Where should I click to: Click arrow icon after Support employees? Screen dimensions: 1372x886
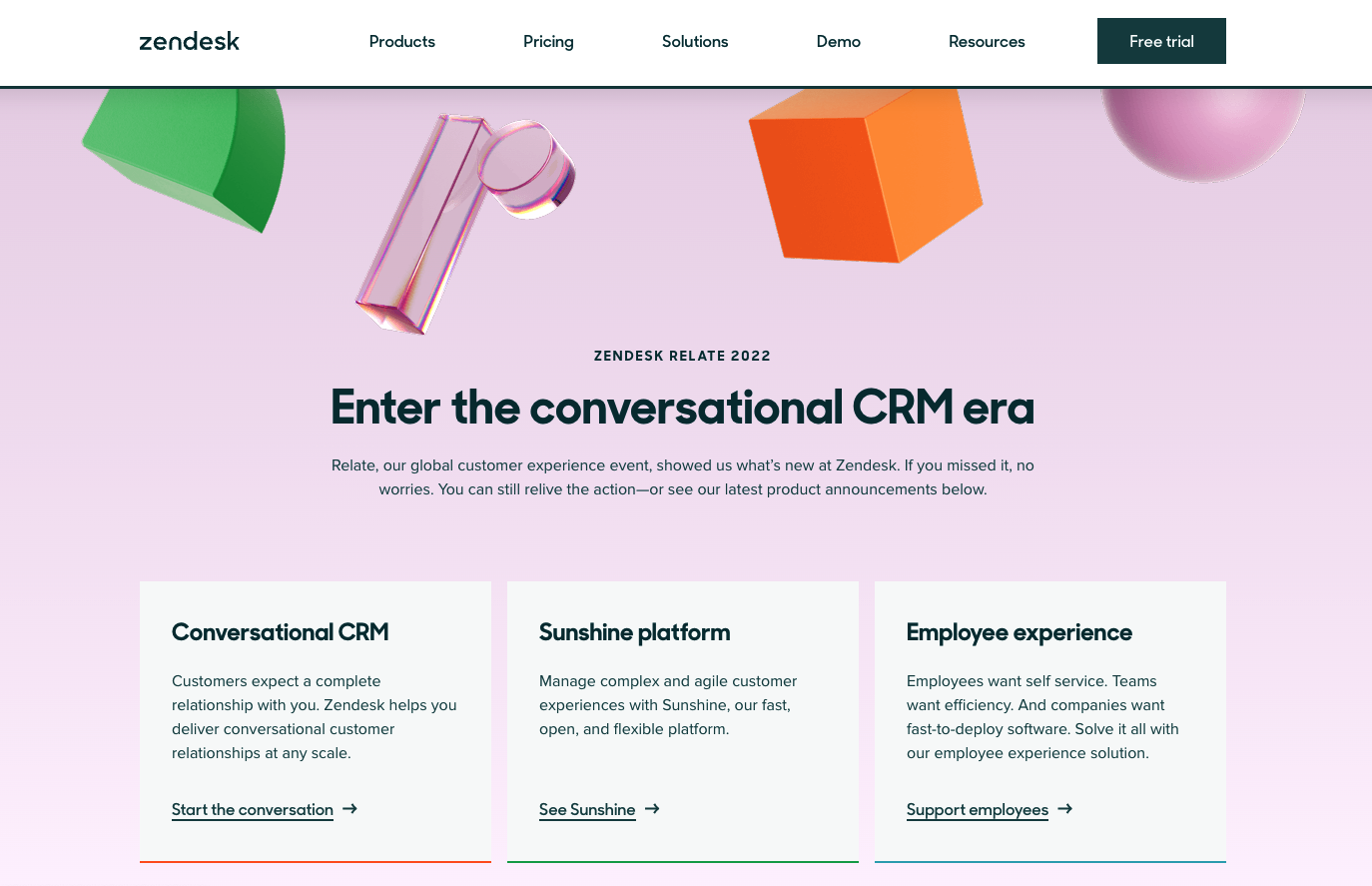(x=1065, y=808)
